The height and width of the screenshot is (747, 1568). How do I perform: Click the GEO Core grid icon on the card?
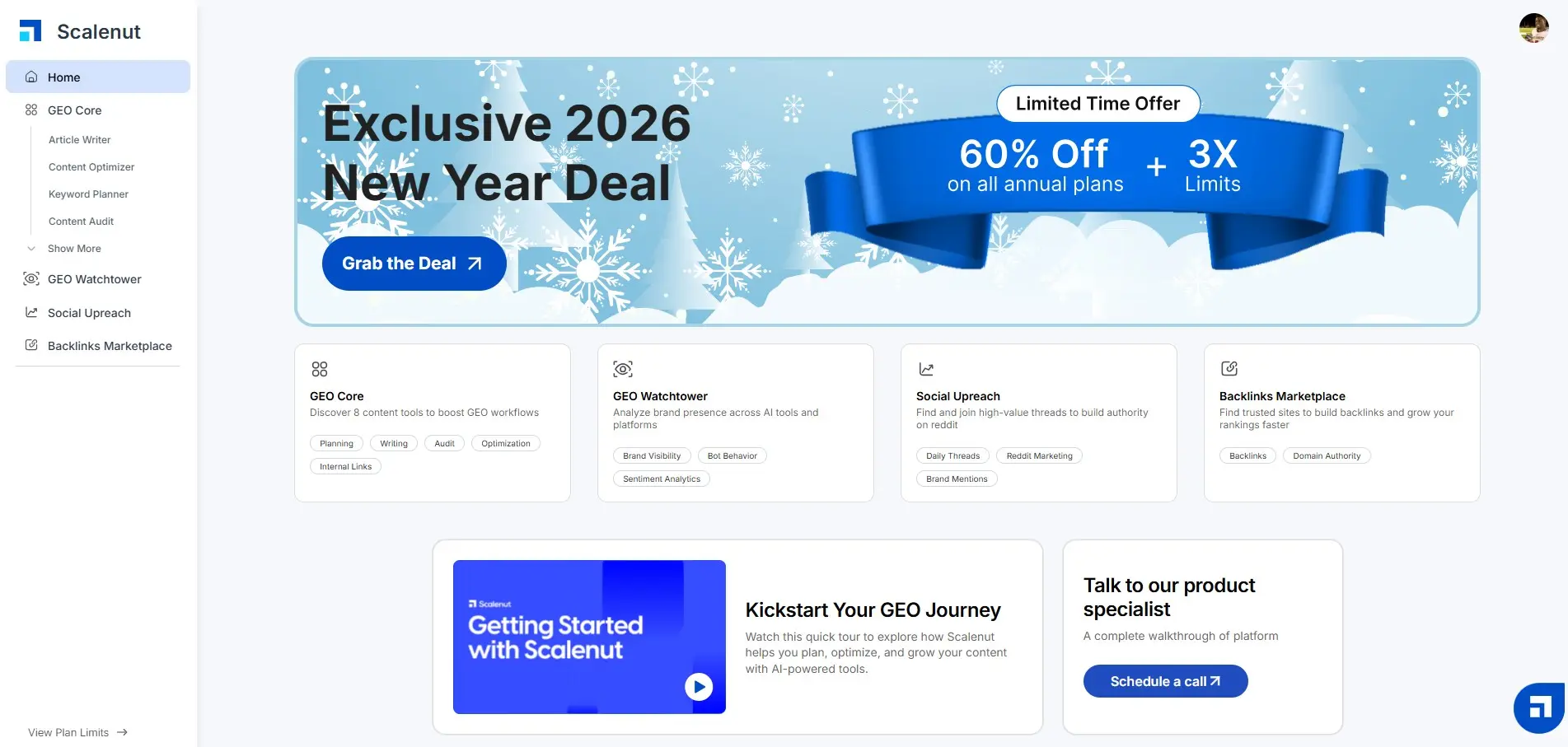point(320,369)
